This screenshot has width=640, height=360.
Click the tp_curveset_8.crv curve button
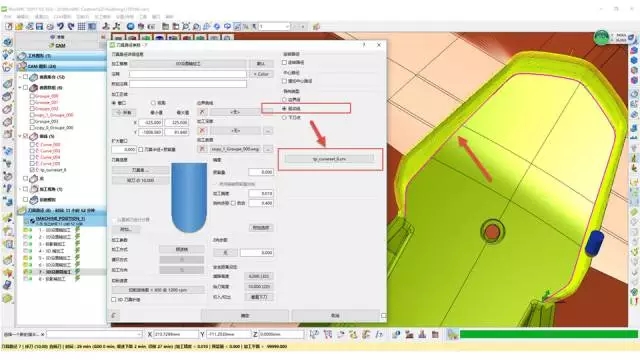(x=329, y=159)
